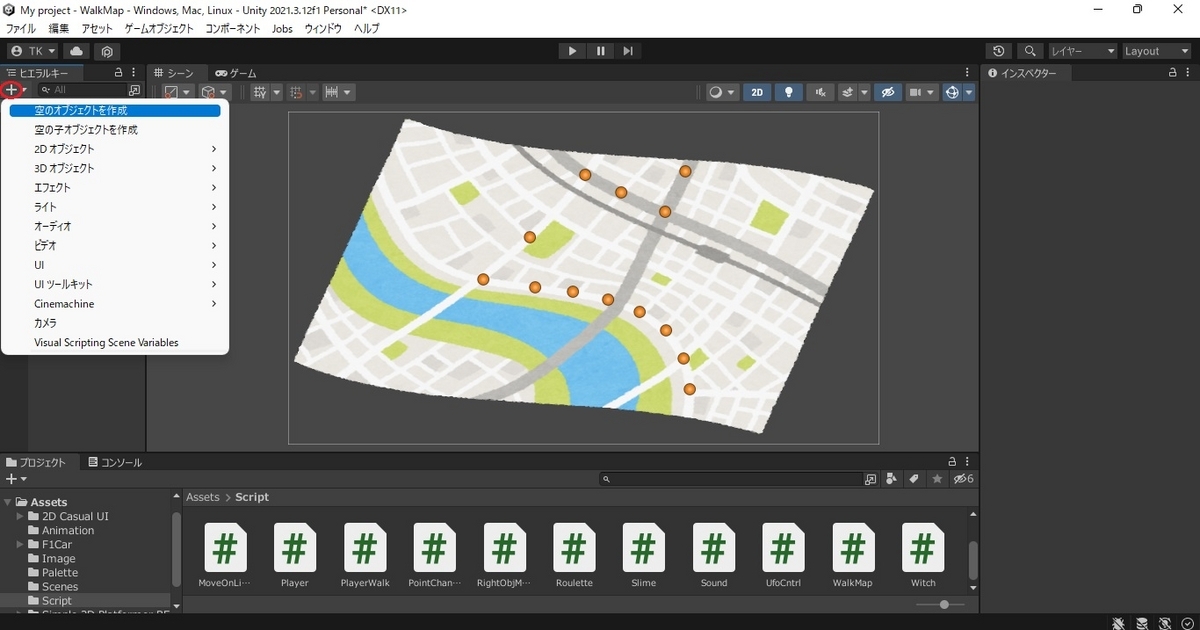Choose カメラ from the create menu
The width and height of the screenshot is (1200, 630).
tap(115, 323)
